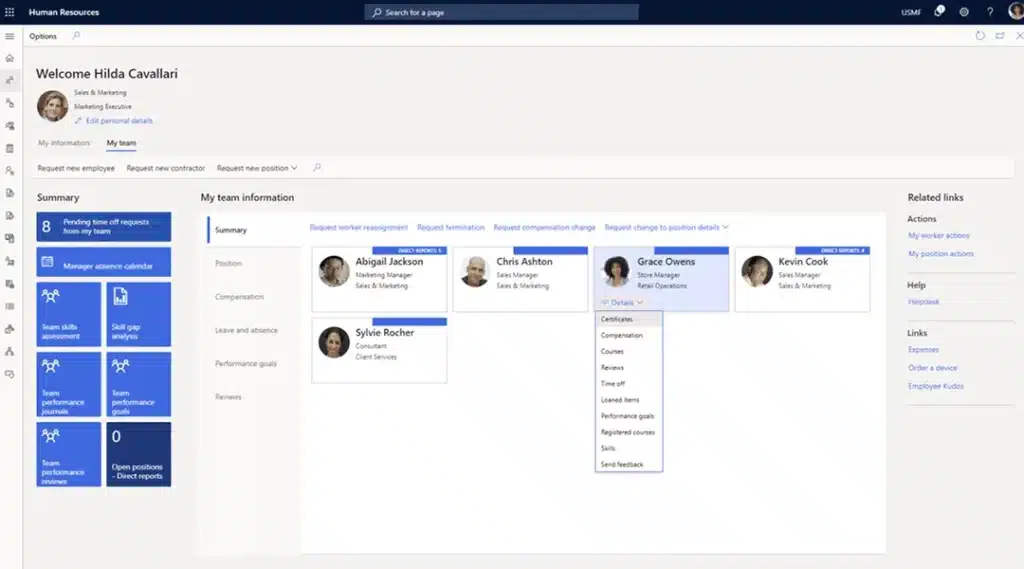
Task: Select Position vertical tab
Action: pyautogui.click(x=229, y=263)
